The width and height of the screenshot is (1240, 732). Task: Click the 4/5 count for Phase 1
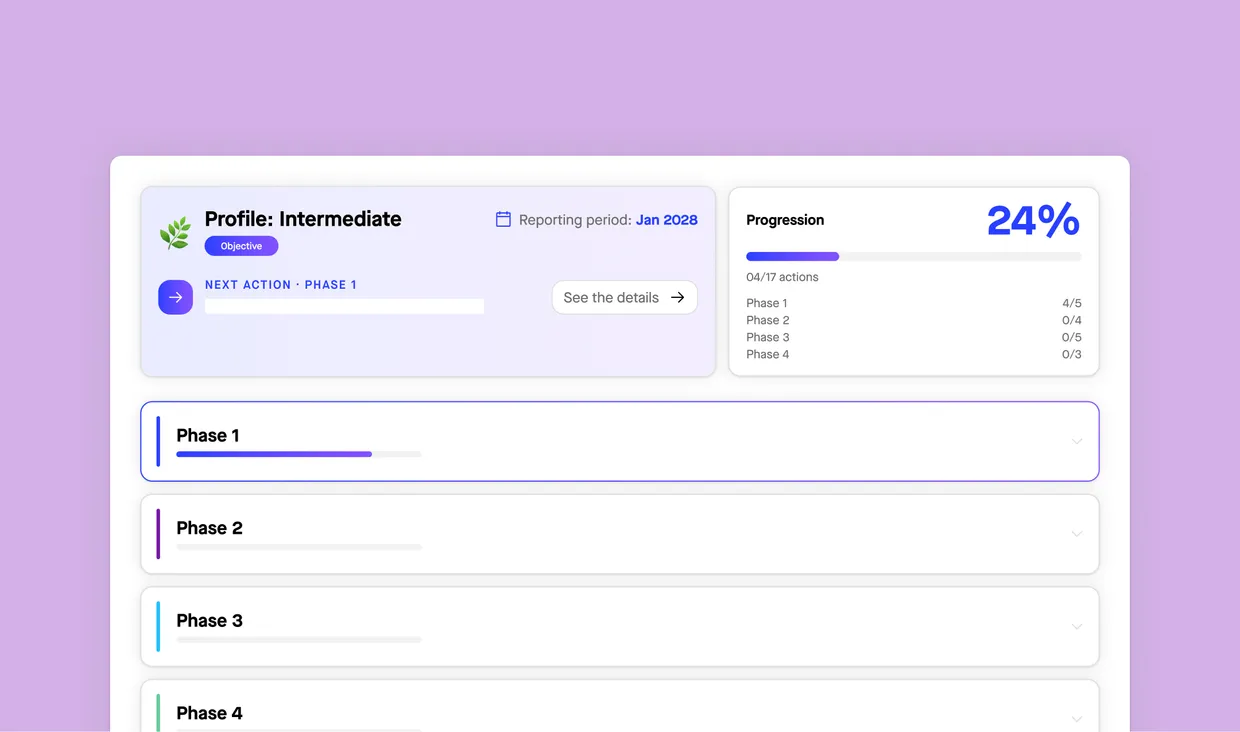pyautogui.click(x=1070, y=302)
